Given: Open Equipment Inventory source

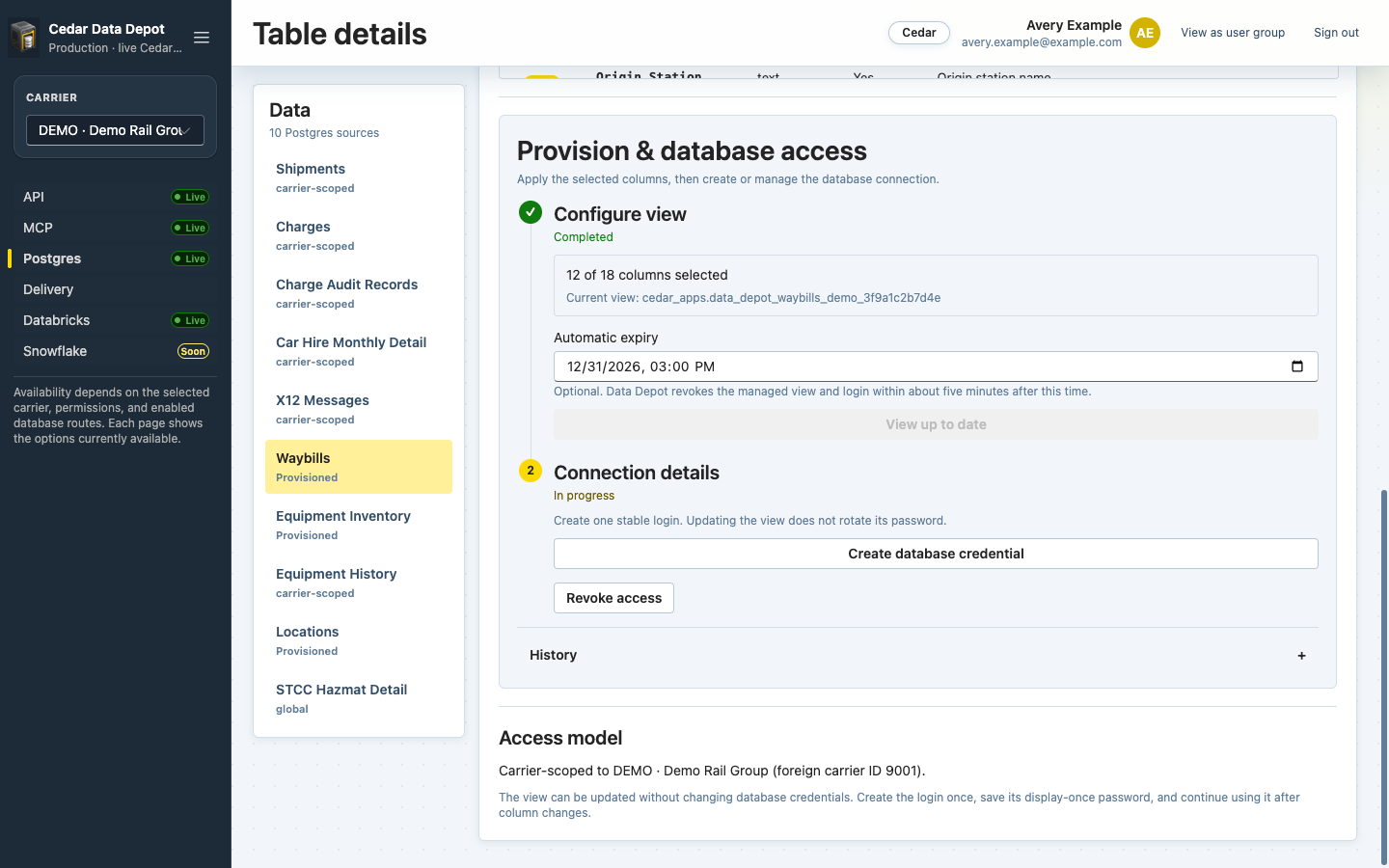Looking at the screenshot, I should 359,525.
